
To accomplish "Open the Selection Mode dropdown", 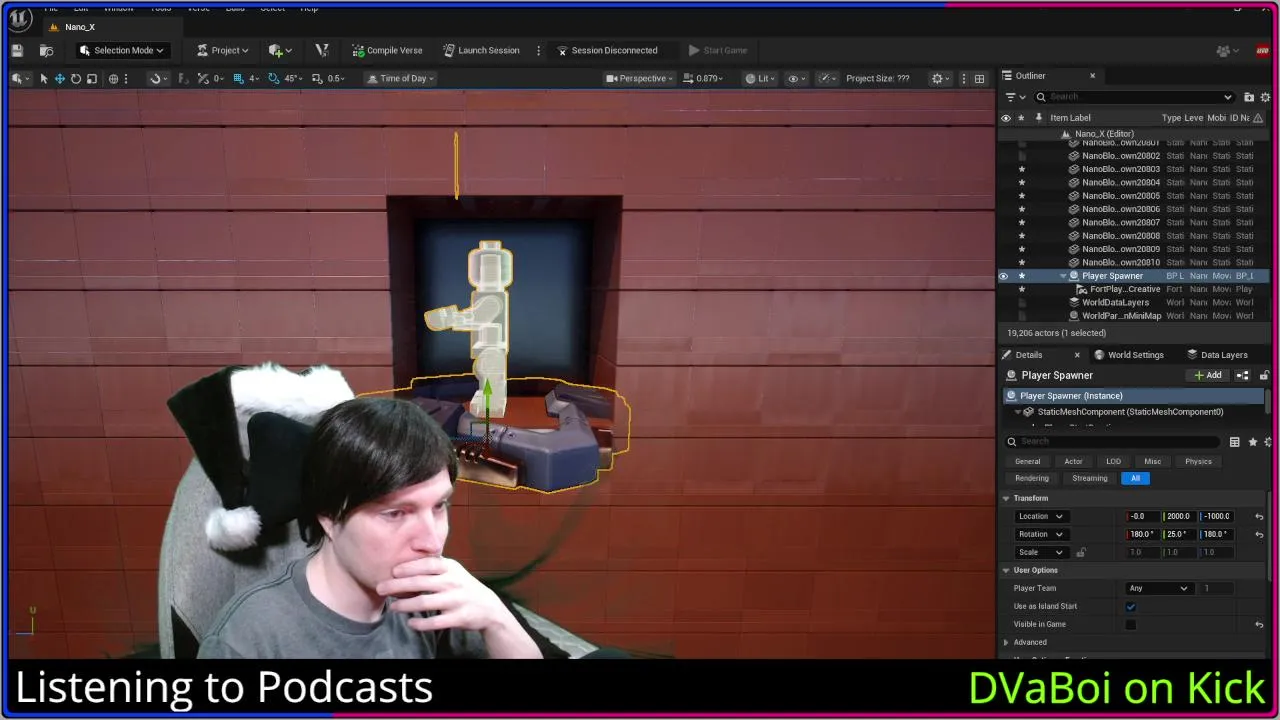I will tap(121, 50).
